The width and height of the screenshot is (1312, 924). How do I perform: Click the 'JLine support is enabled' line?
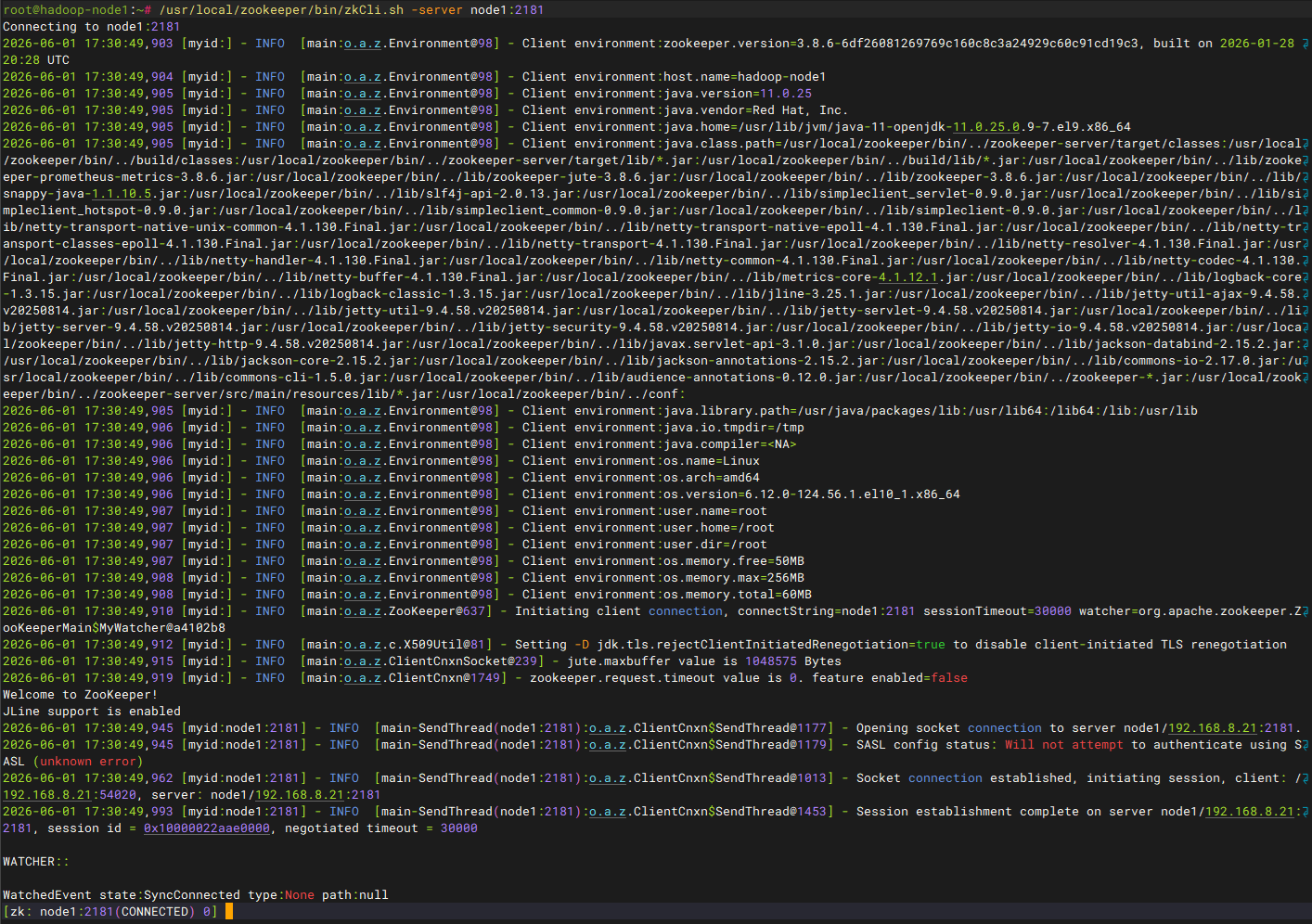click(x=92, y=712)
